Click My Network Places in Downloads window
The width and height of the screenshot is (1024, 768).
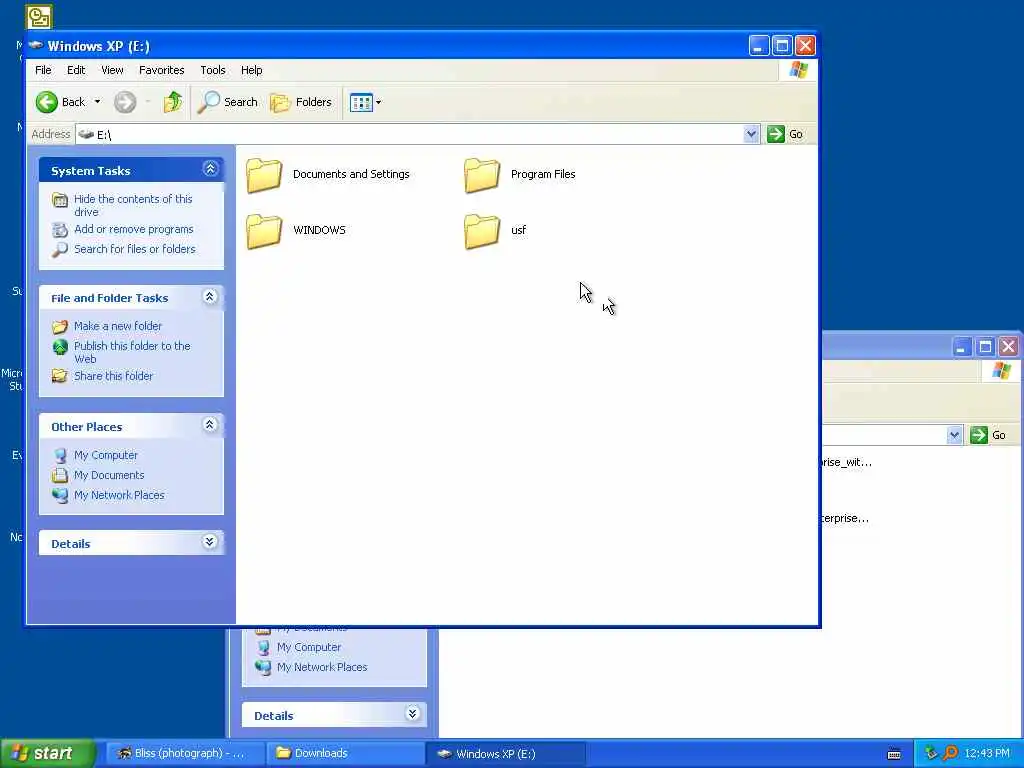321,667
